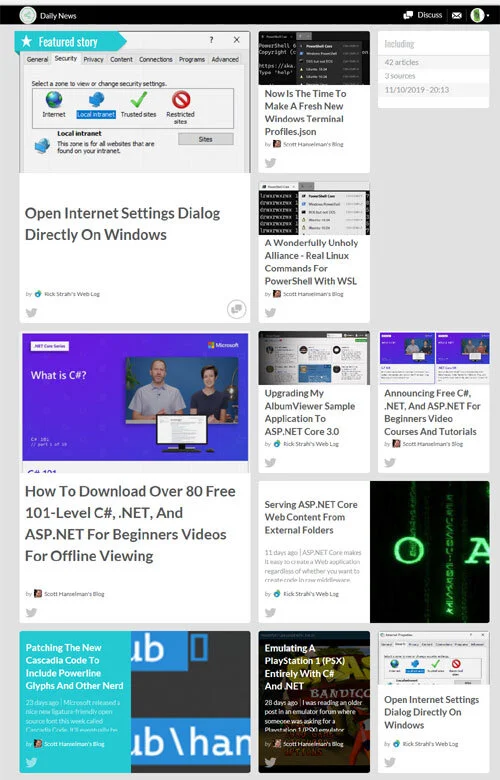Tweet the PowerShell With WSL article

tap(270, 312)
